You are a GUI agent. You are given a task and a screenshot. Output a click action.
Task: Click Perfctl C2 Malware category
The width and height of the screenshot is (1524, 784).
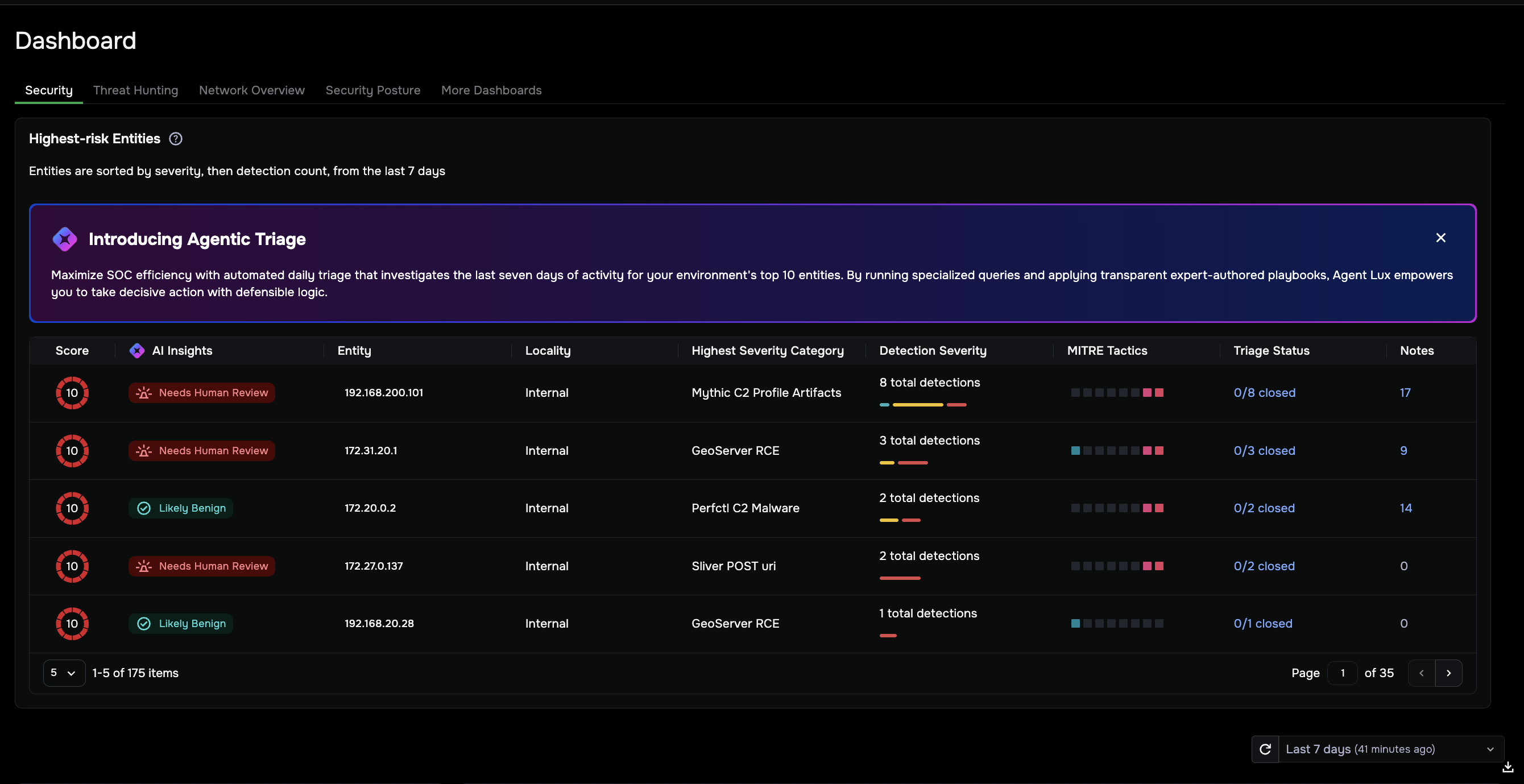(746, 508)
